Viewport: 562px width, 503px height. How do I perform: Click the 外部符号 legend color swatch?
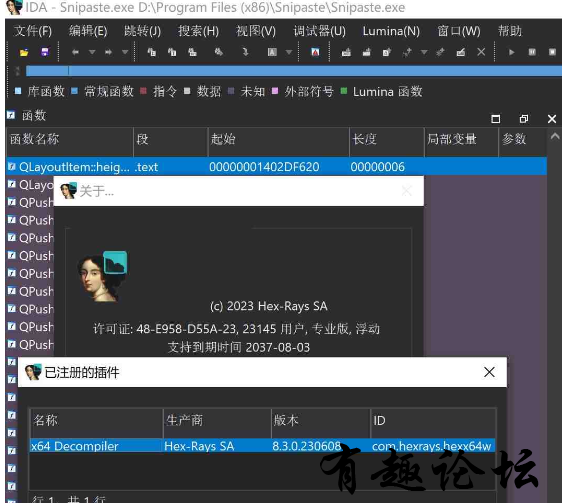click(275, 91)
